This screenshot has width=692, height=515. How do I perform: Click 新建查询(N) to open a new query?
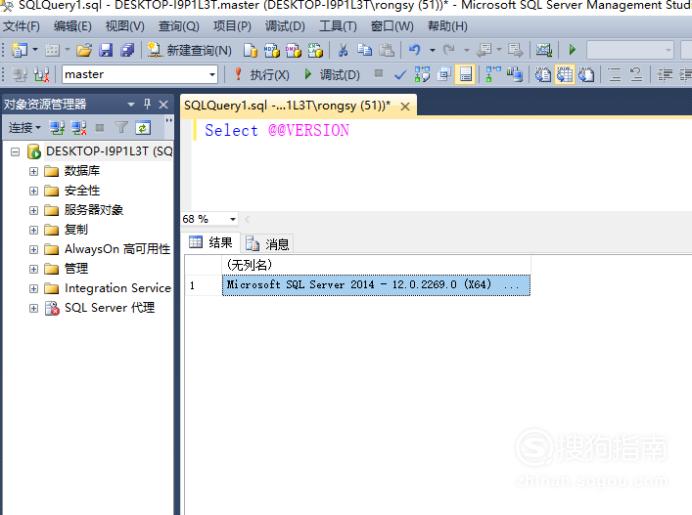[x=189, y=50]
